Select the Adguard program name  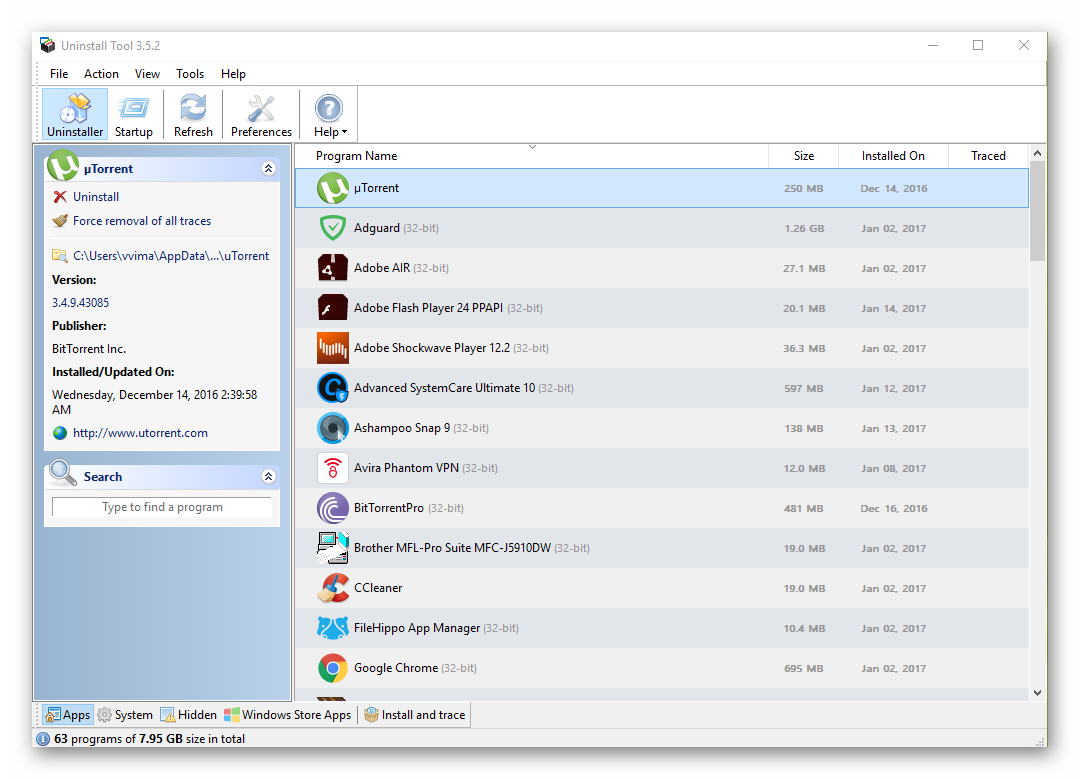point(377,228)
